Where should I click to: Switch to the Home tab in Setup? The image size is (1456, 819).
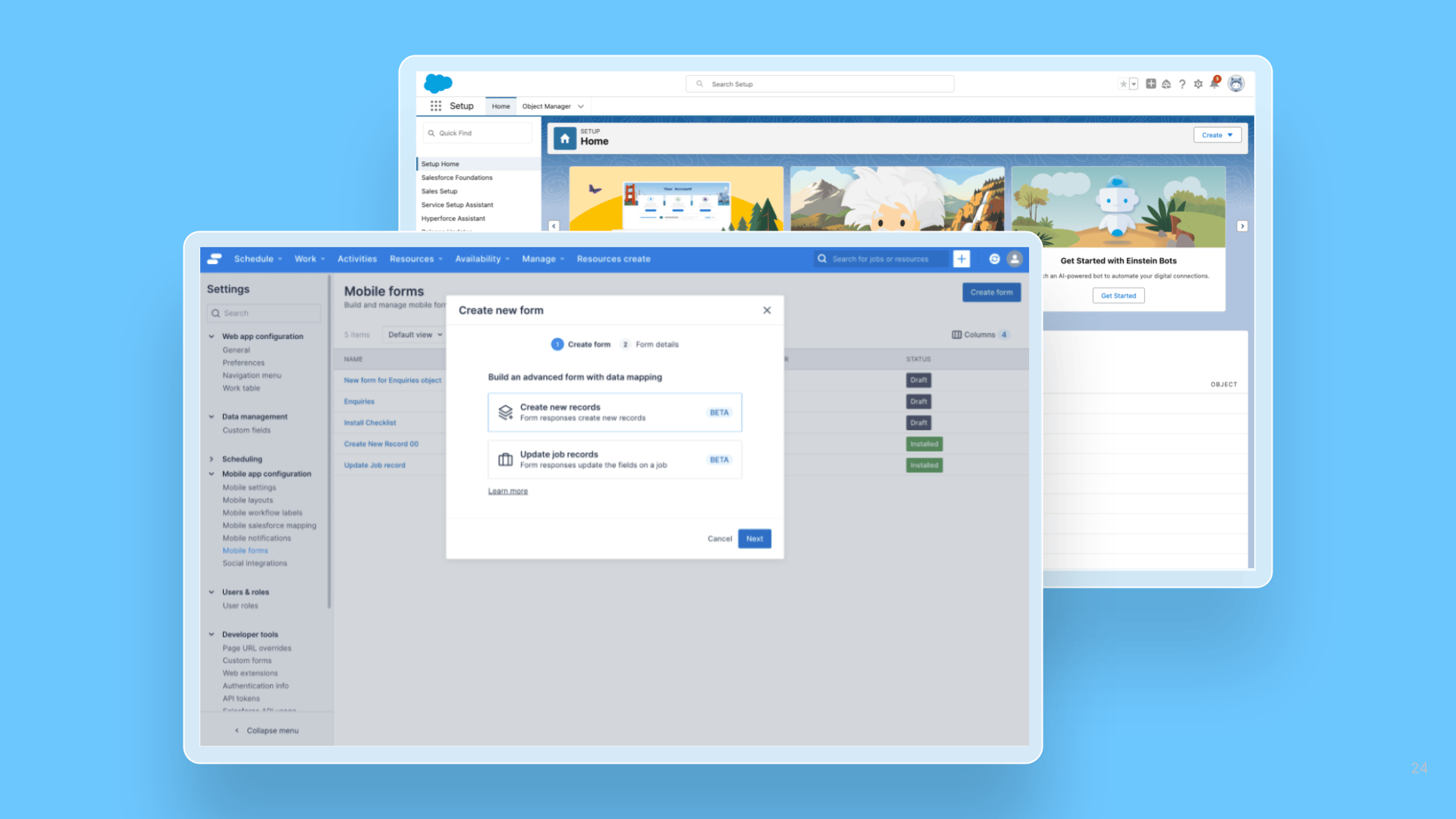tap(500, 106)
